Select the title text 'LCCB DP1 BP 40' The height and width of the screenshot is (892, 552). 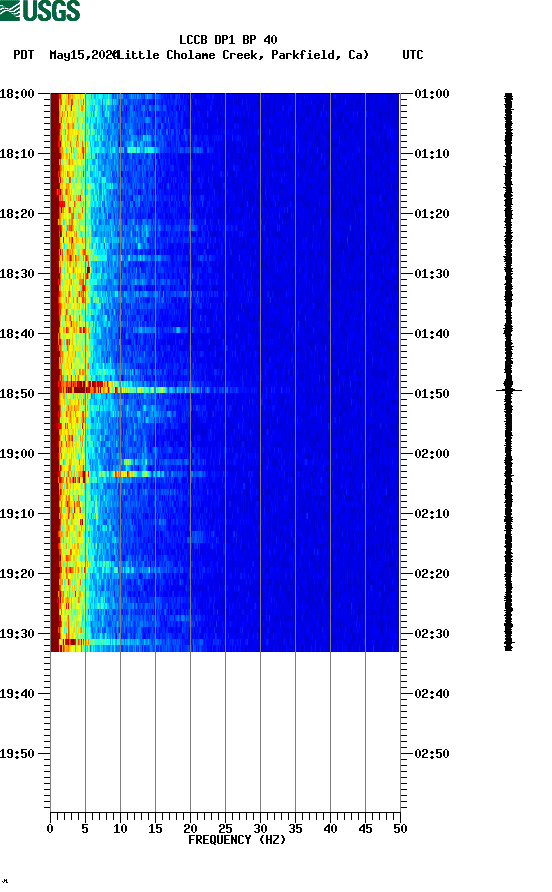[228, 40]
